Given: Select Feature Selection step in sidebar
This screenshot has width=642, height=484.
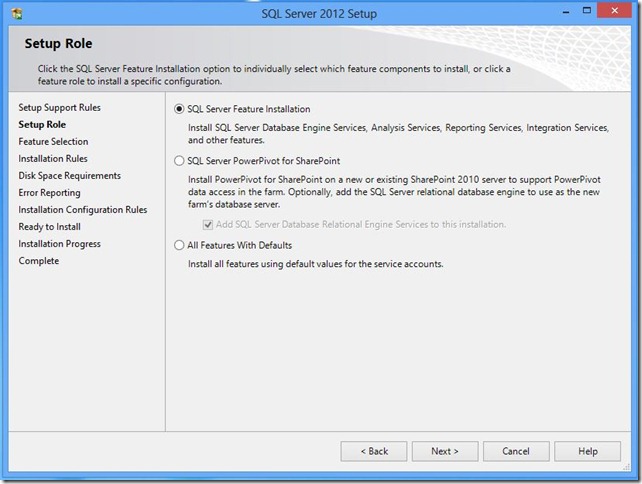Looking at the screenshot, I should (53, 141).
